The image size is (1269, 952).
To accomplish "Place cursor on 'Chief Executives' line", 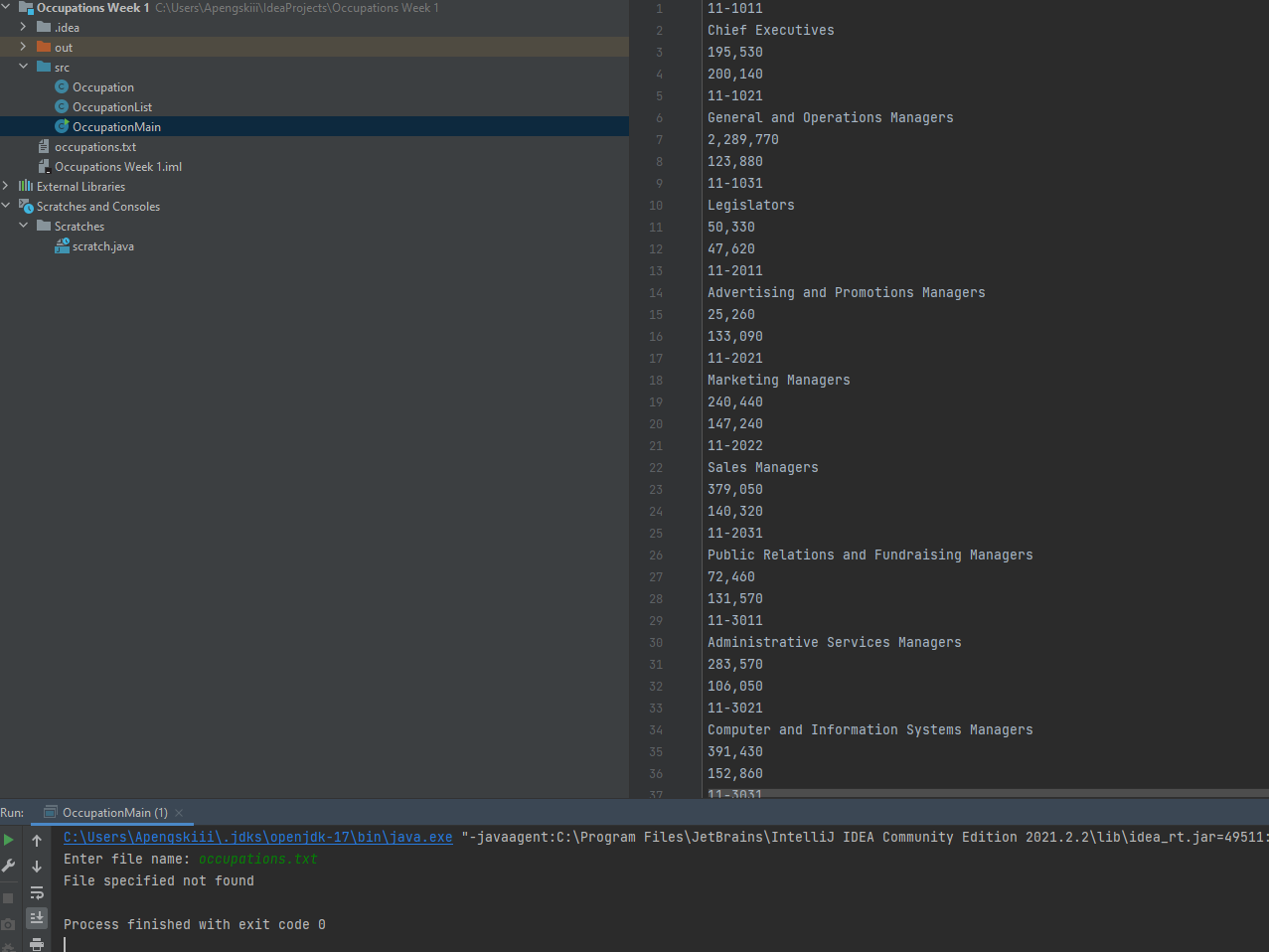I will point(771,30).
